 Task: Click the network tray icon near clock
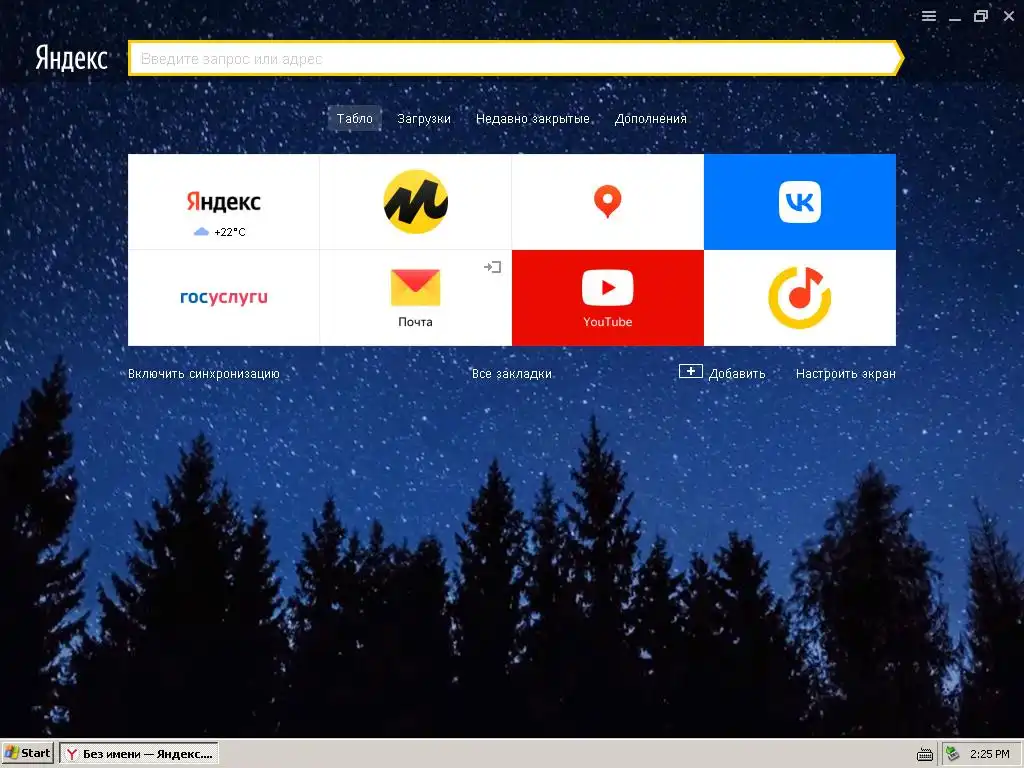click(953, 754)
